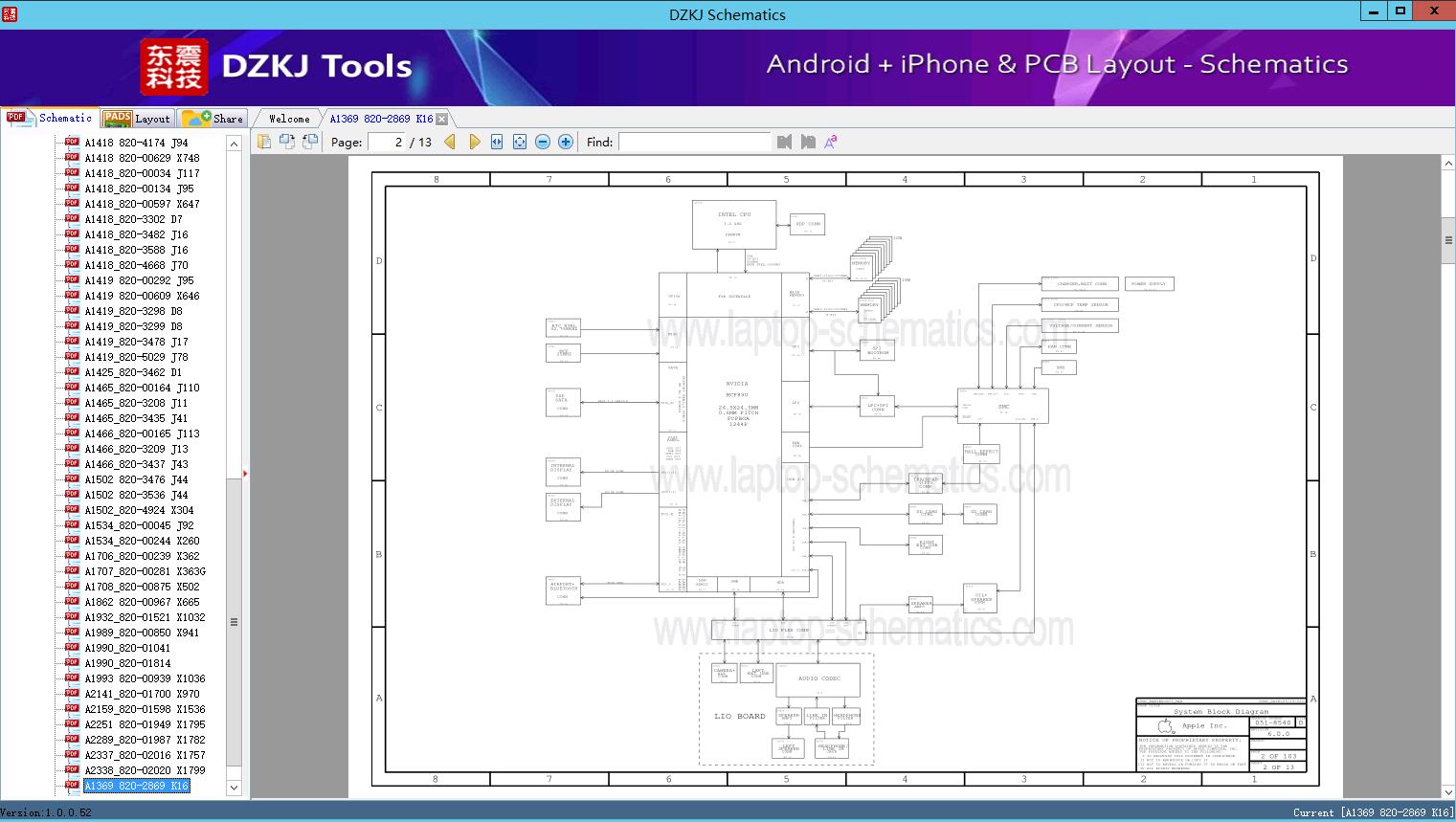Open A1418_820-3302 D7 schematic
Viewport: 1456px width, 822px height.
coord(133,219)
